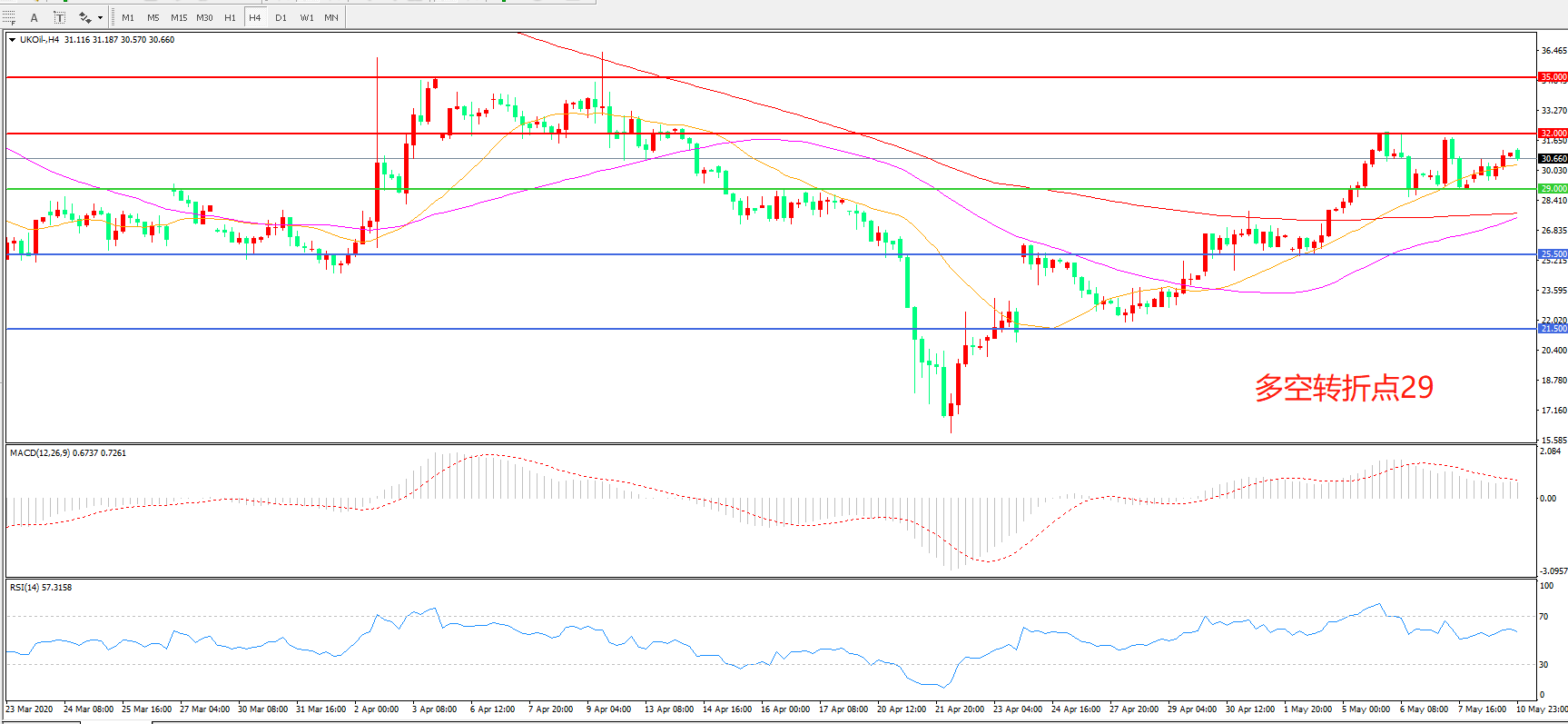The image size is (1568, 724).
Task: Select the M30 timeframe
Action: point(204,17)
